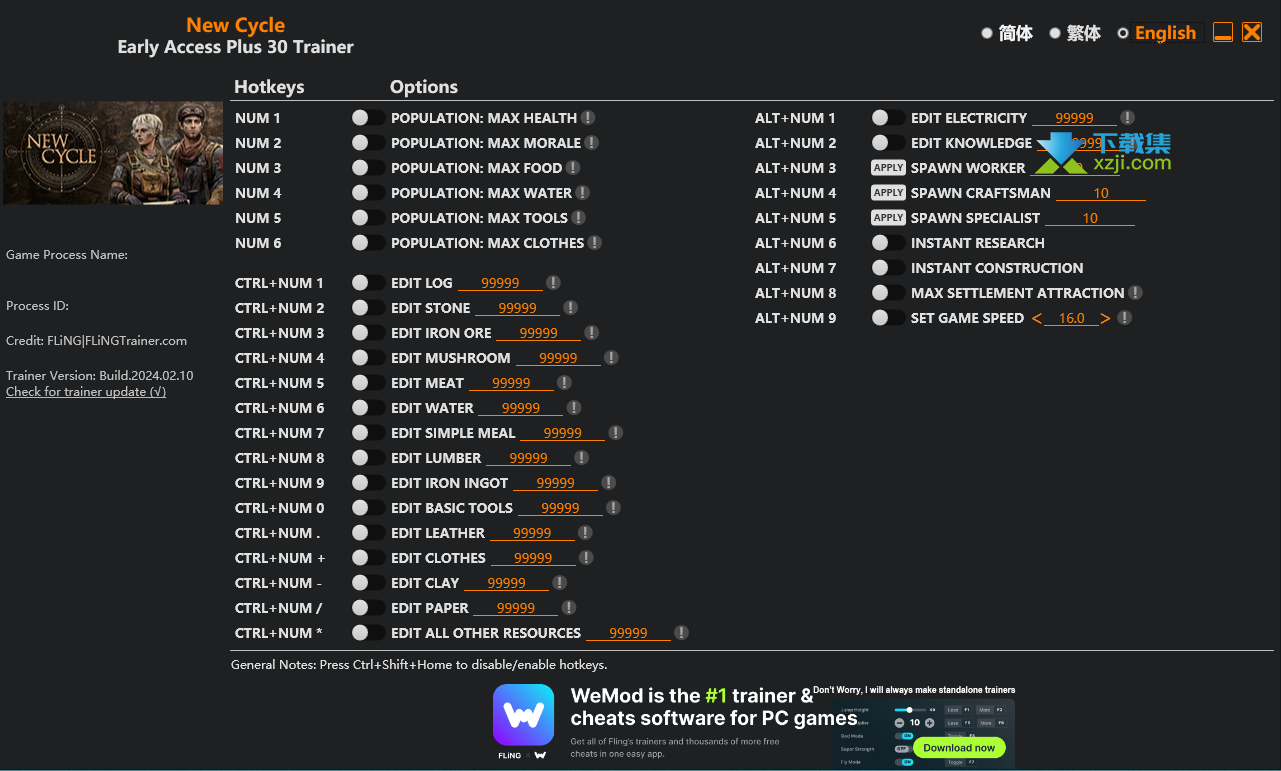Show info for Population: Max Water
Viewport: 1281px width, 771px height.
coord(583,193)
